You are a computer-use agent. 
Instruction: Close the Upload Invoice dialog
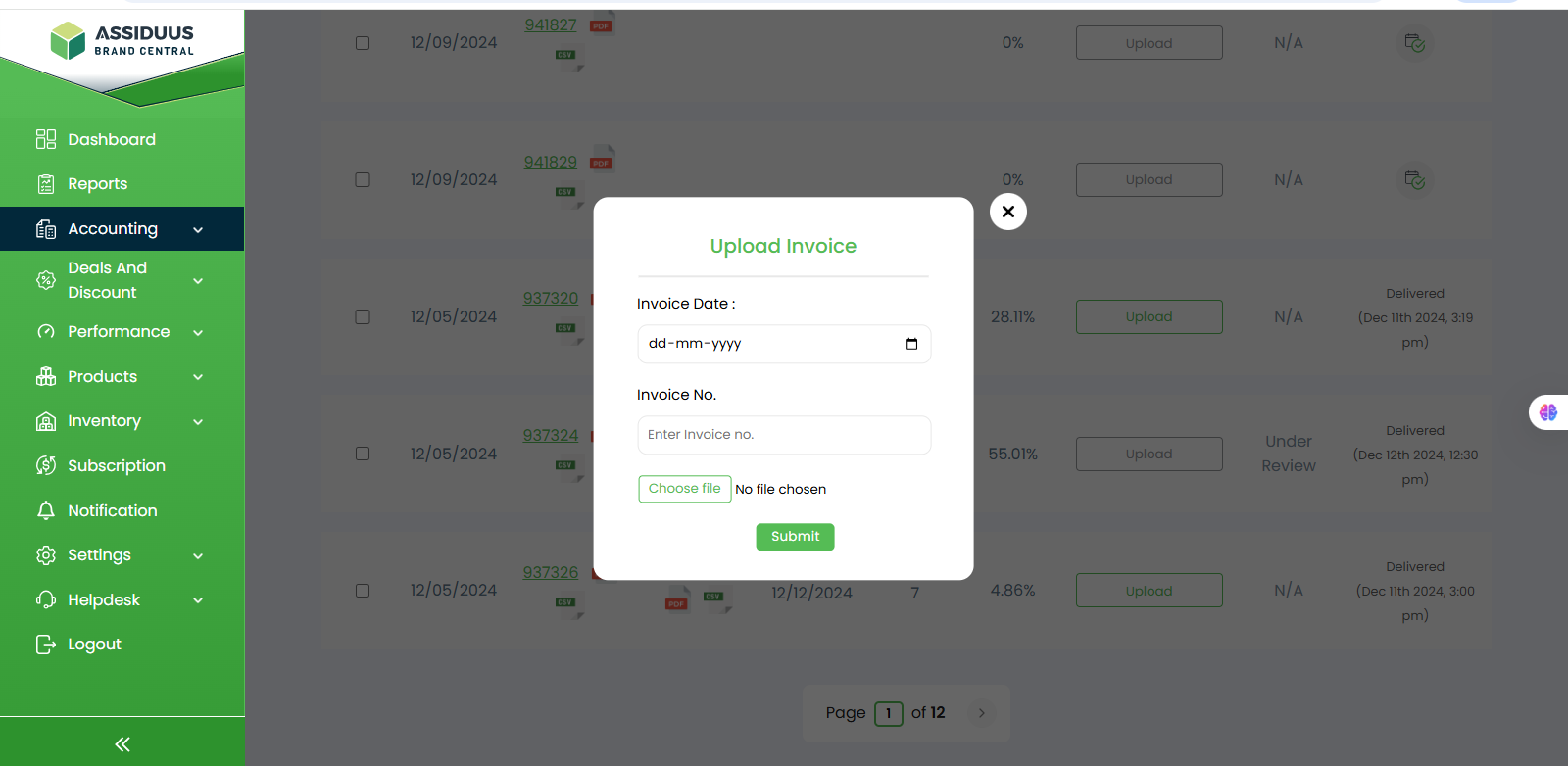1007,212
